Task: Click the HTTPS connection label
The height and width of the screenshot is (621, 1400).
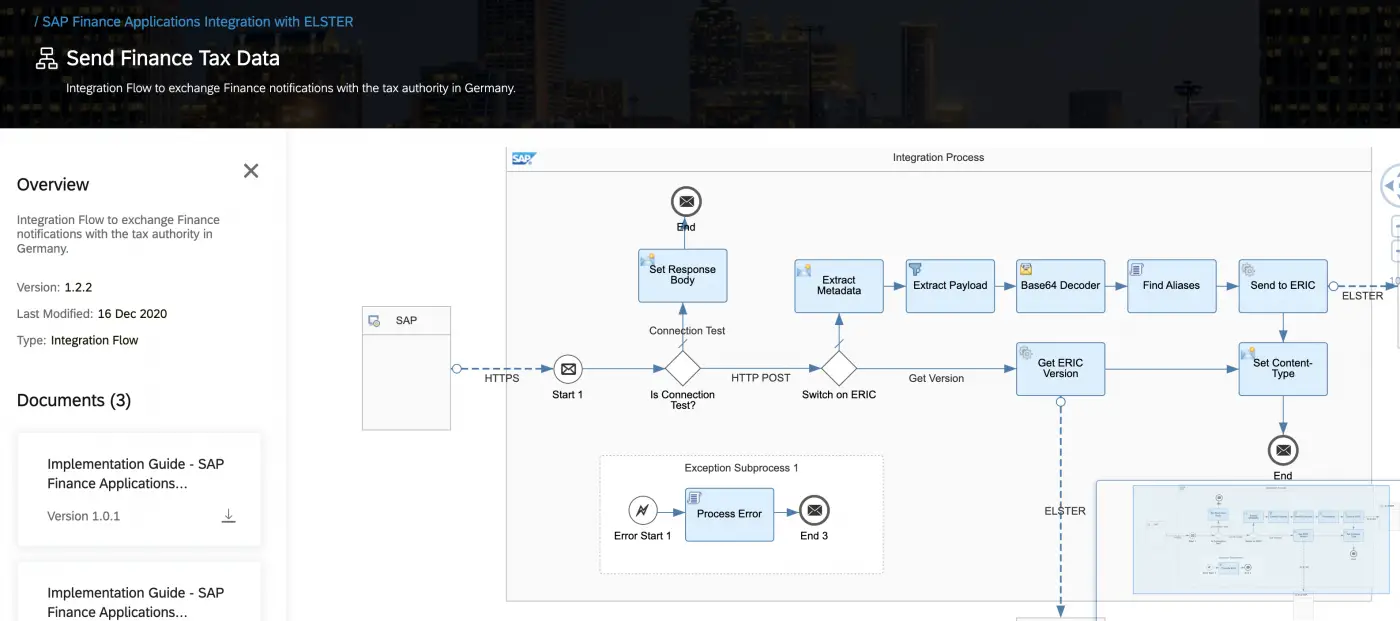Action: (502, 379)
